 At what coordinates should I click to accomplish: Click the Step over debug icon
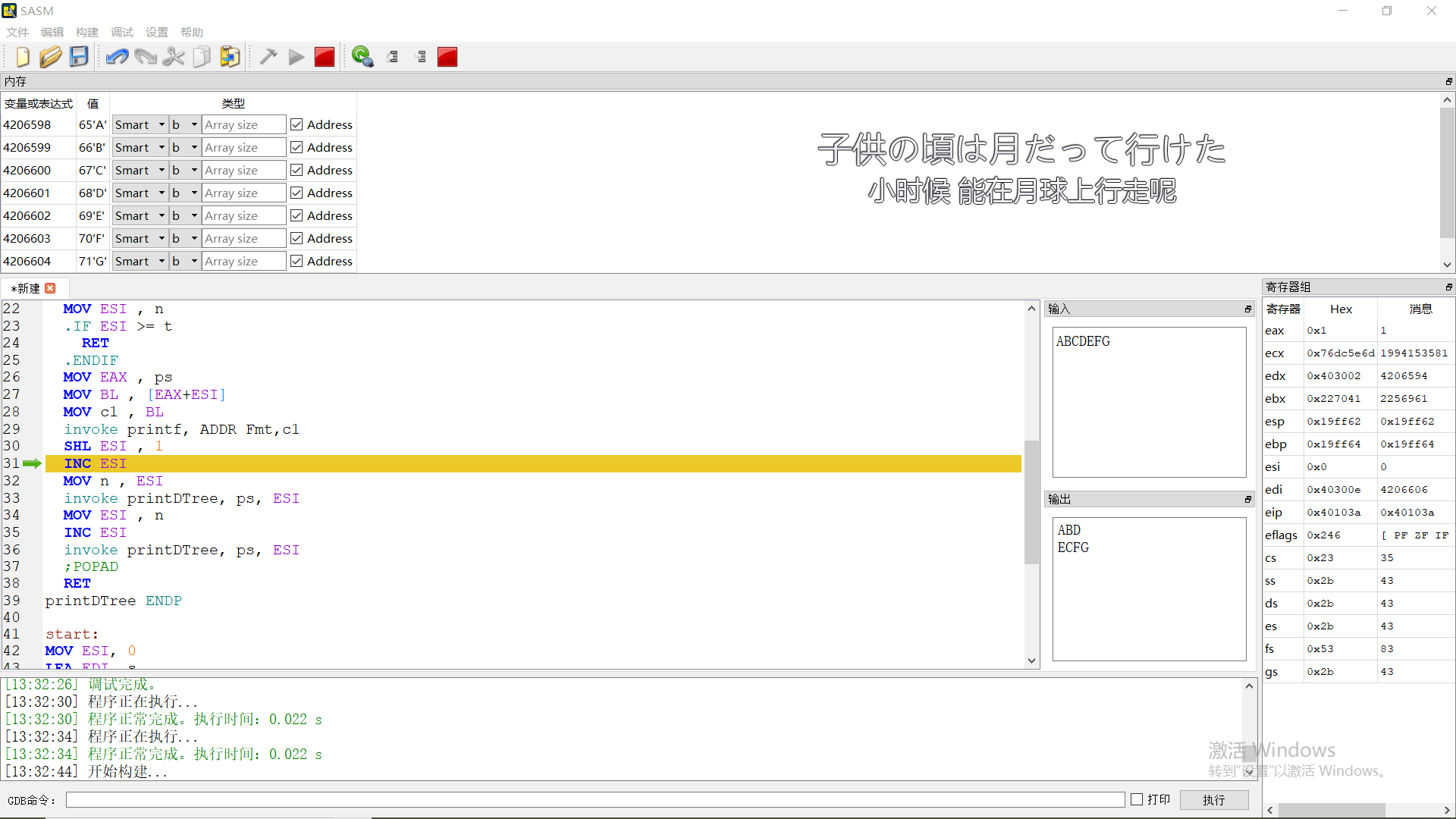click(x=393, y=57)
